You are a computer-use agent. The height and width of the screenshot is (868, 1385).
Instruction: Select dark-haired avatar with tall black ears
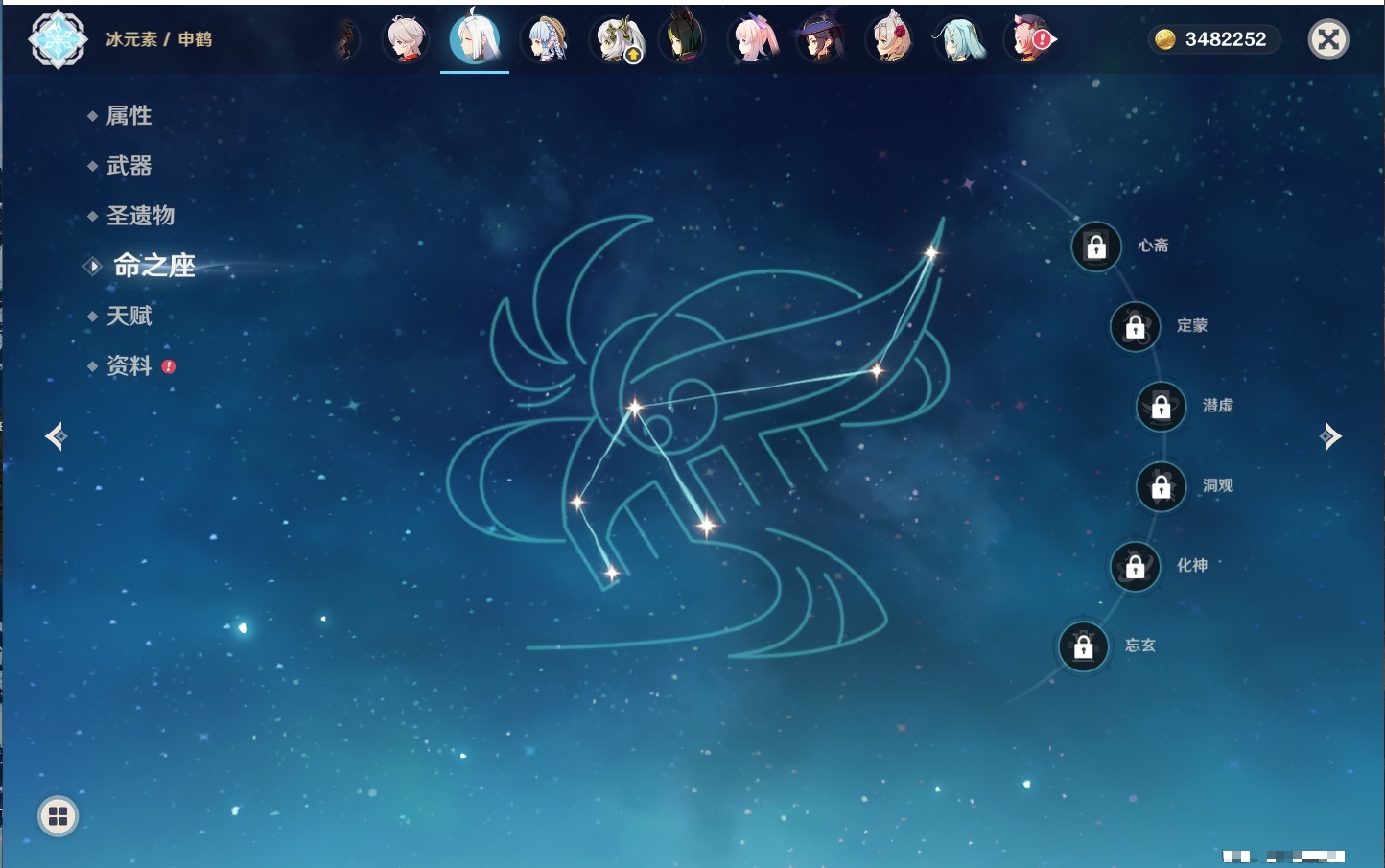(x=683, y=38)
